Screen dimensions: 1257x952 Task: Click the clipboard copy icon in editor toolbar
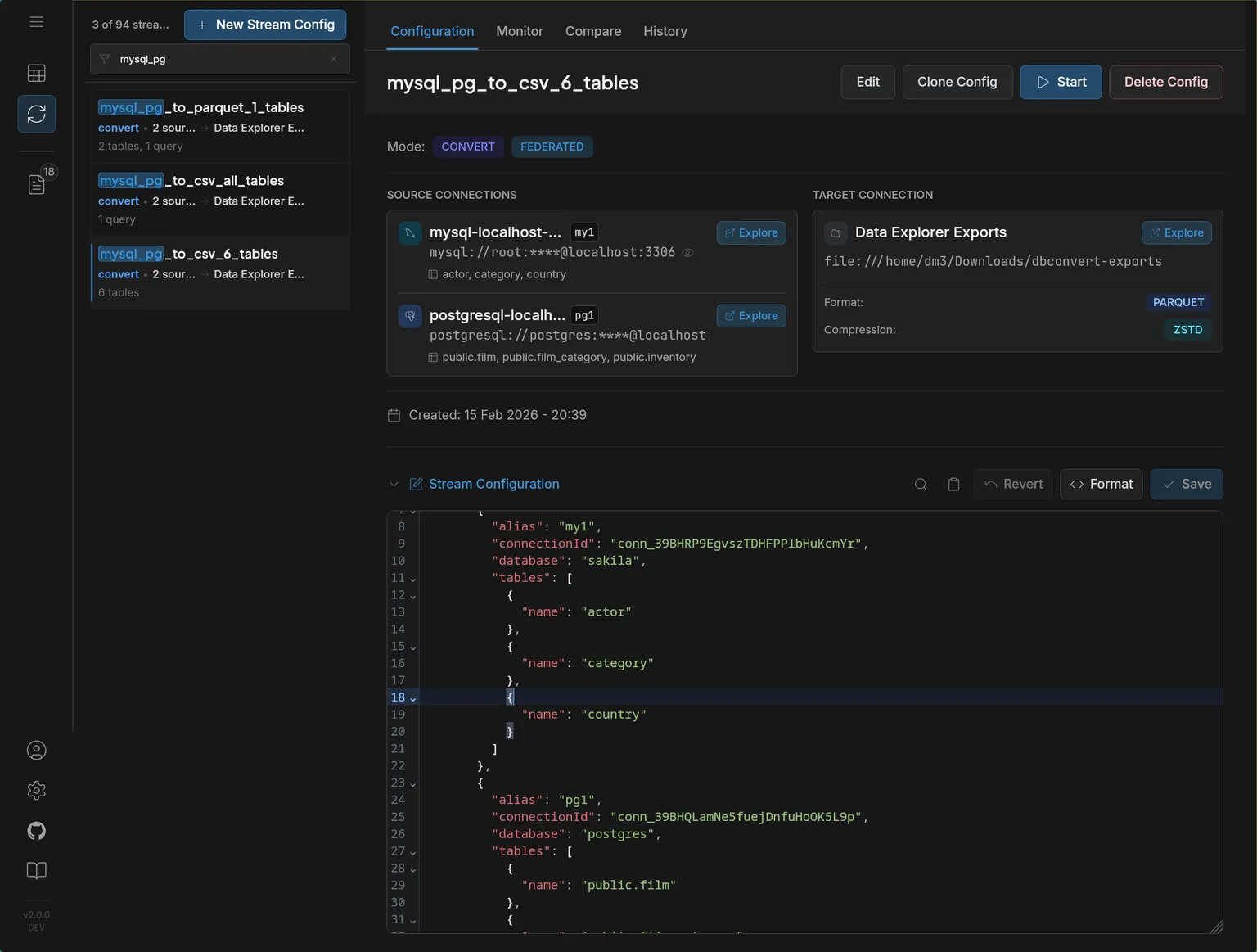tap(953, 484)
